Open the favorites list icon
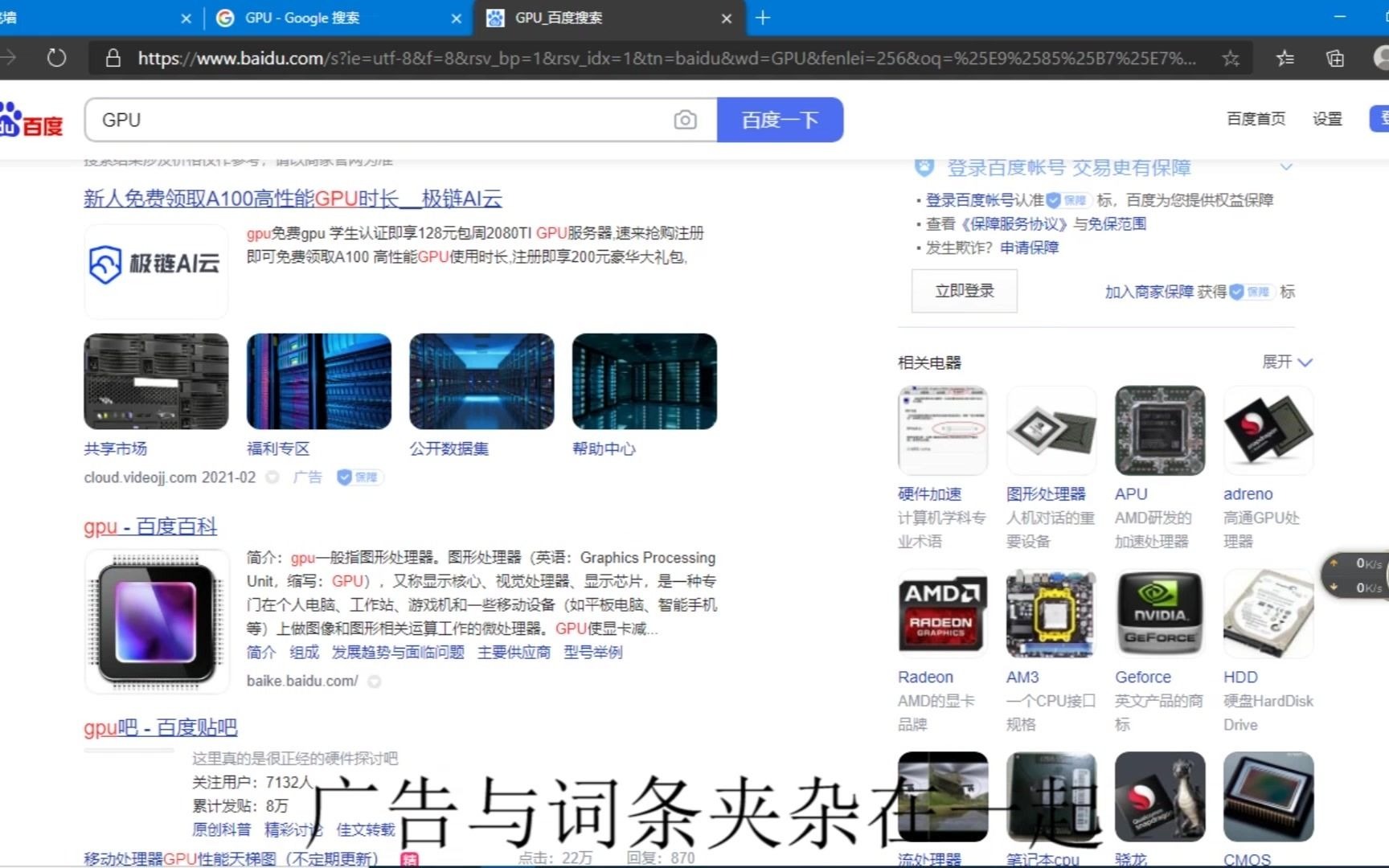Viewport: 1389px width, 868px height. point(1285,58)
